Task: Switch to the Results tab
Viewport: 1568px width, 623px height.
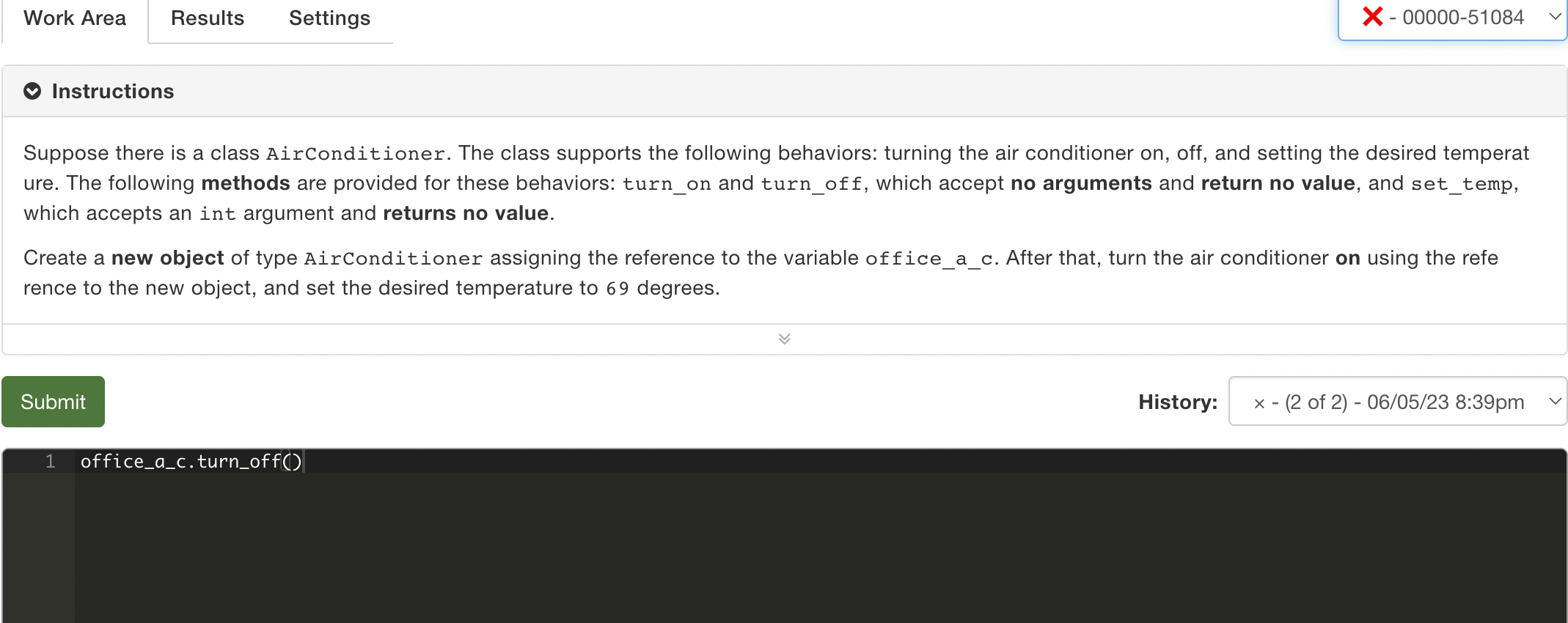Action: [207, 18]
